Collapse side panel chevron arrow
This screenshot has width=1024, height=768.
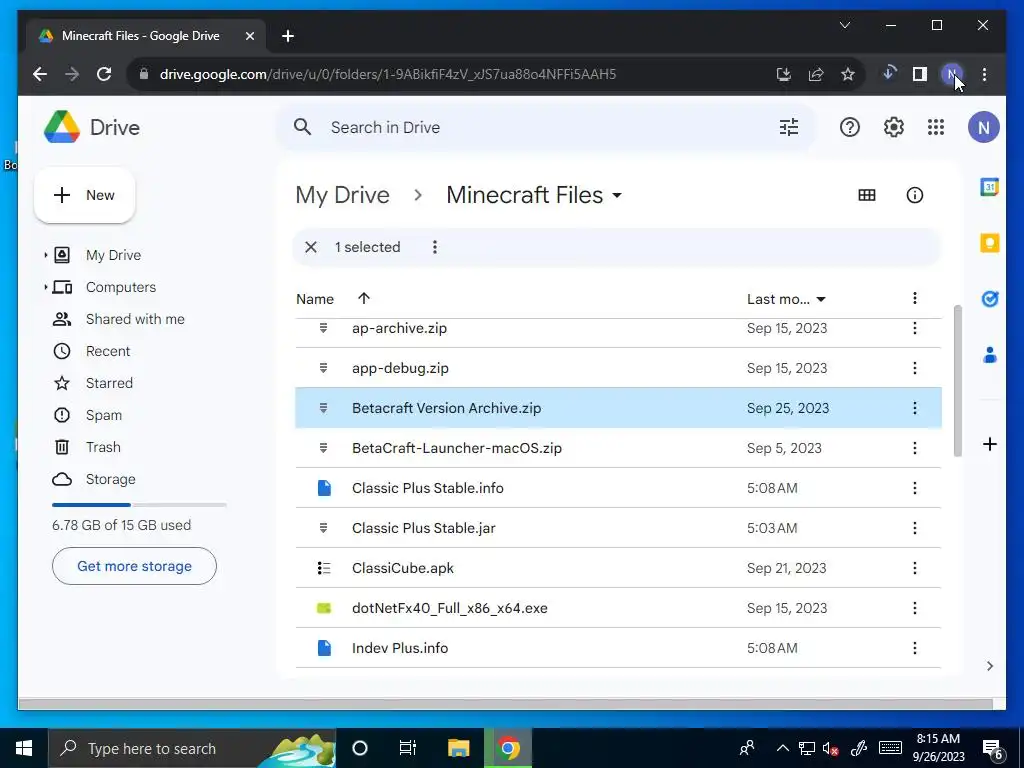point(989,665)
